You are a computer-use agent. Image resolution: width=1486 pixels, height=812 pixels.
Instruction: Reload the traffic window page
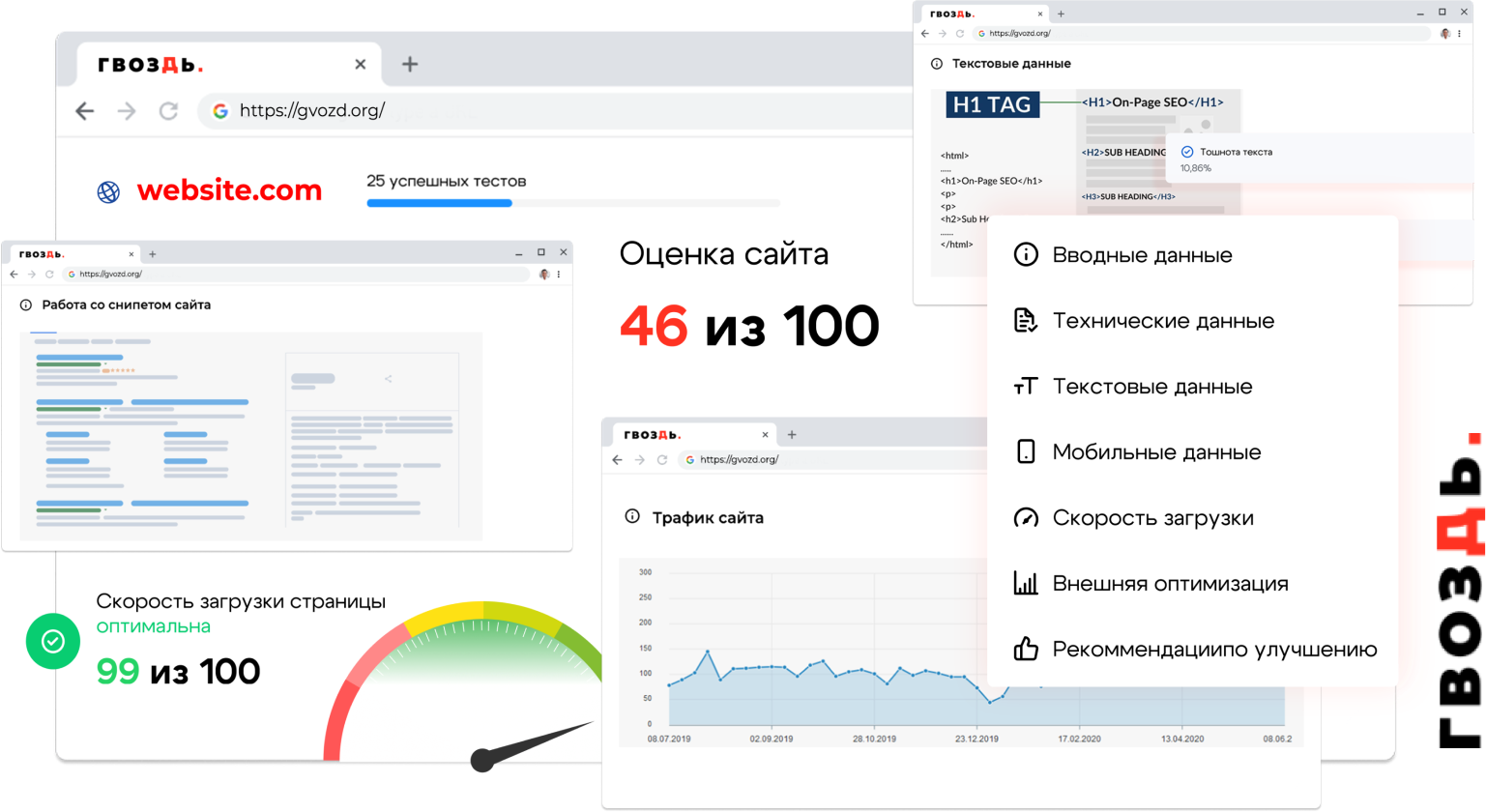point(662,460)
